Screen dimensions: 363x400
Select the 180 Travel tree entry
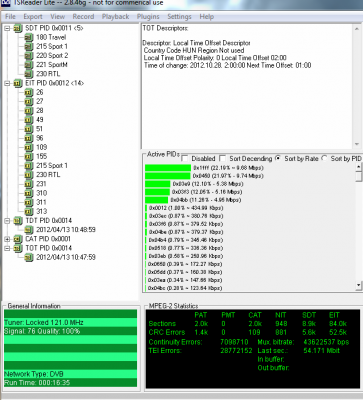[x=51, y=38]
